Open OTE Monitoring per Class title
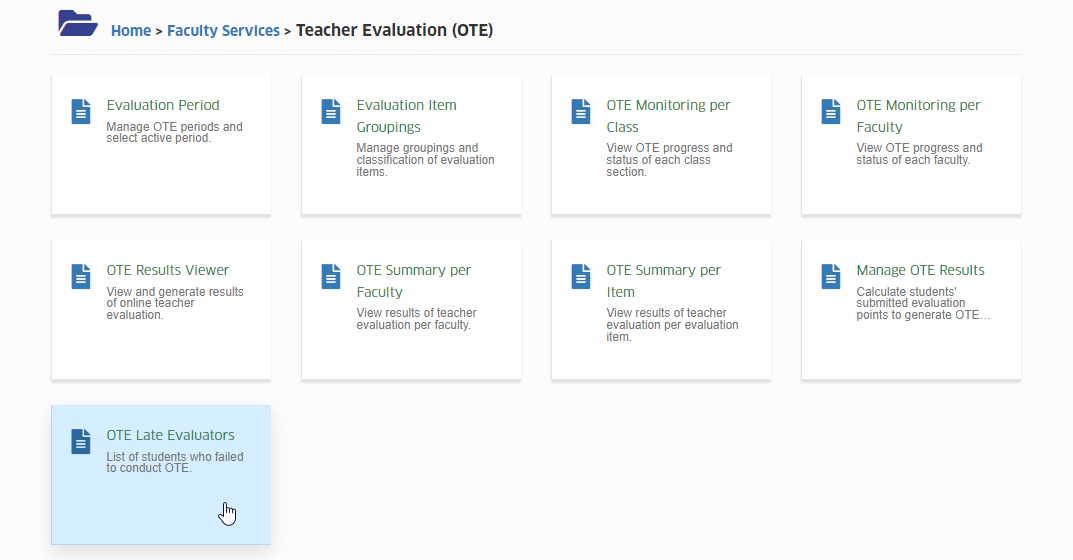The width and height of the screenshot is (1073, 560). click(x=668, y=116)
